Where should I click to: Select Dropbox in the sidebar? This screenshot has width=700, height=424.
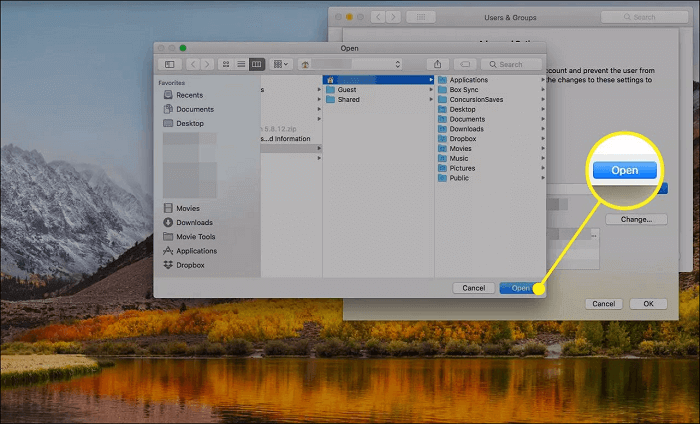[x=191, y=265]
